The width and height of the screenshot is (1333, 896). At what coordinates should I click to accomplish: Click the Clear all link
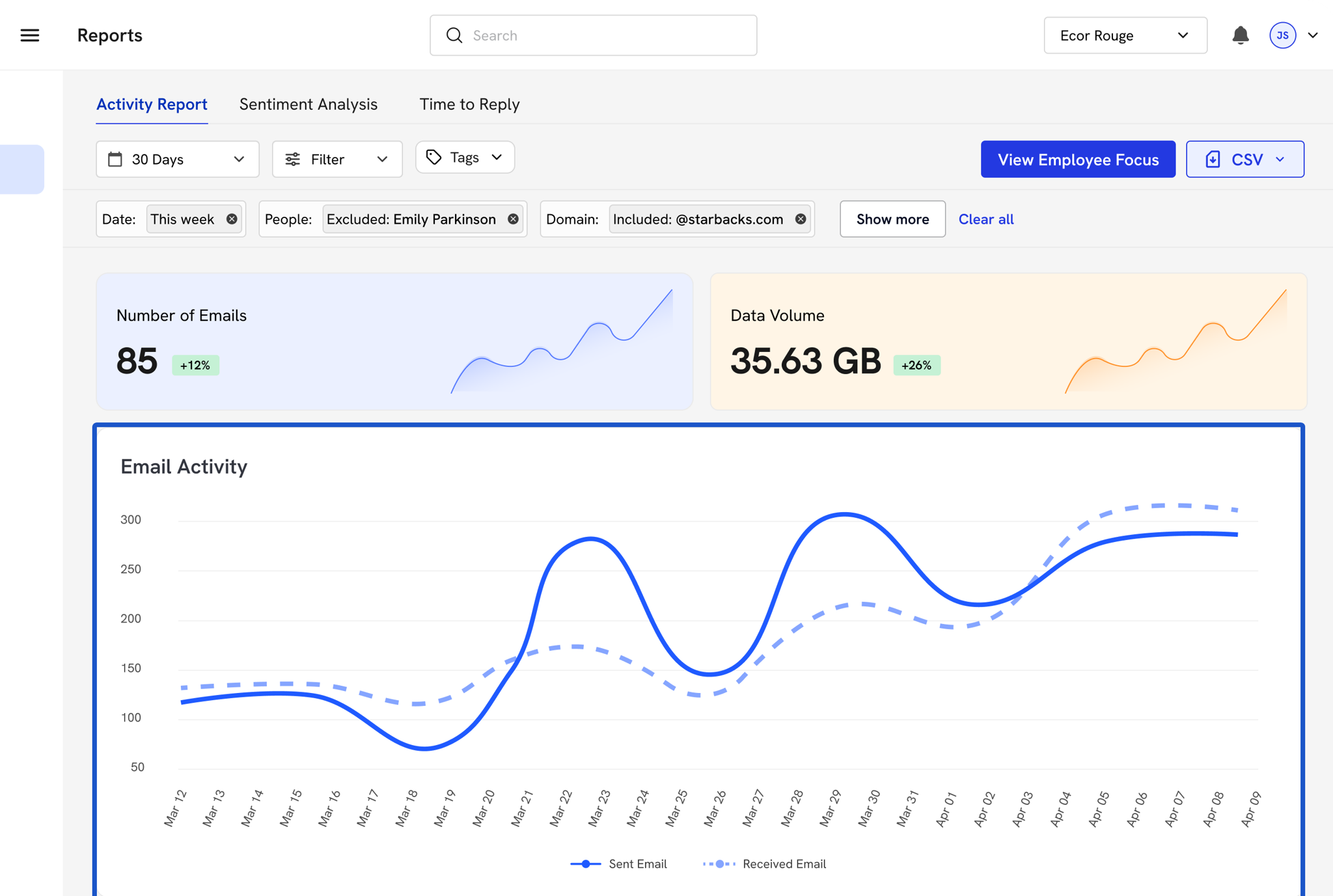tap(985, 219)
